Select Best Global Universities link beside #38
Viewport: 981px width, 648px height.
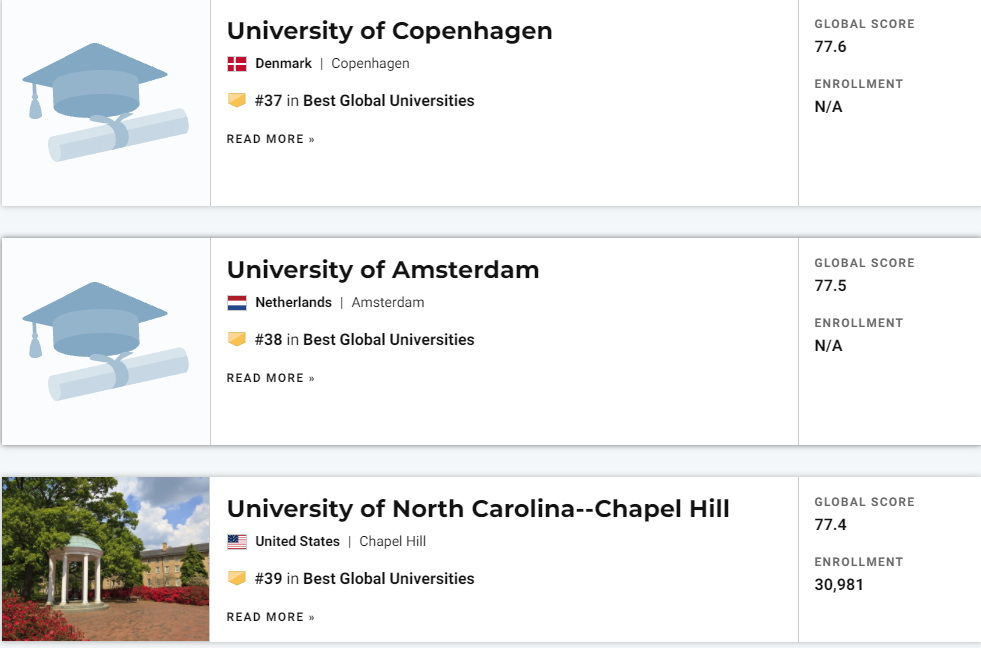pyautogui.click(x=388, y=340)
